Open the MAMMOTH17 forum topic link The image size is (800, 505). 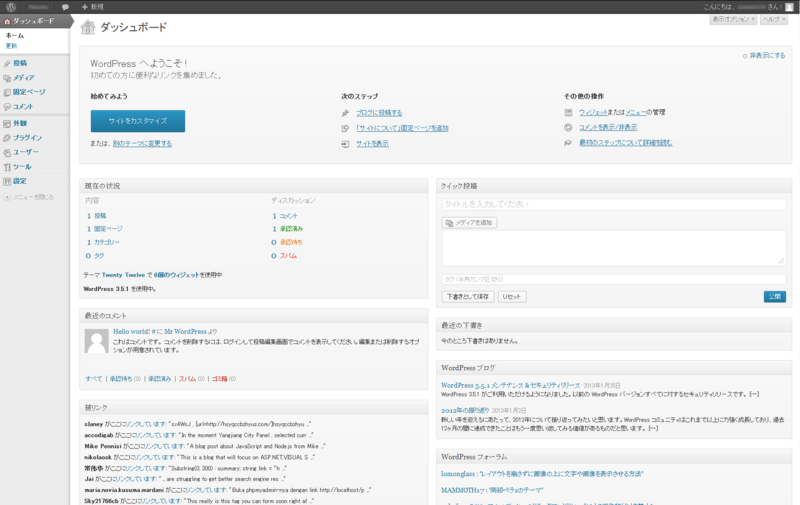(x=492, y=490)
